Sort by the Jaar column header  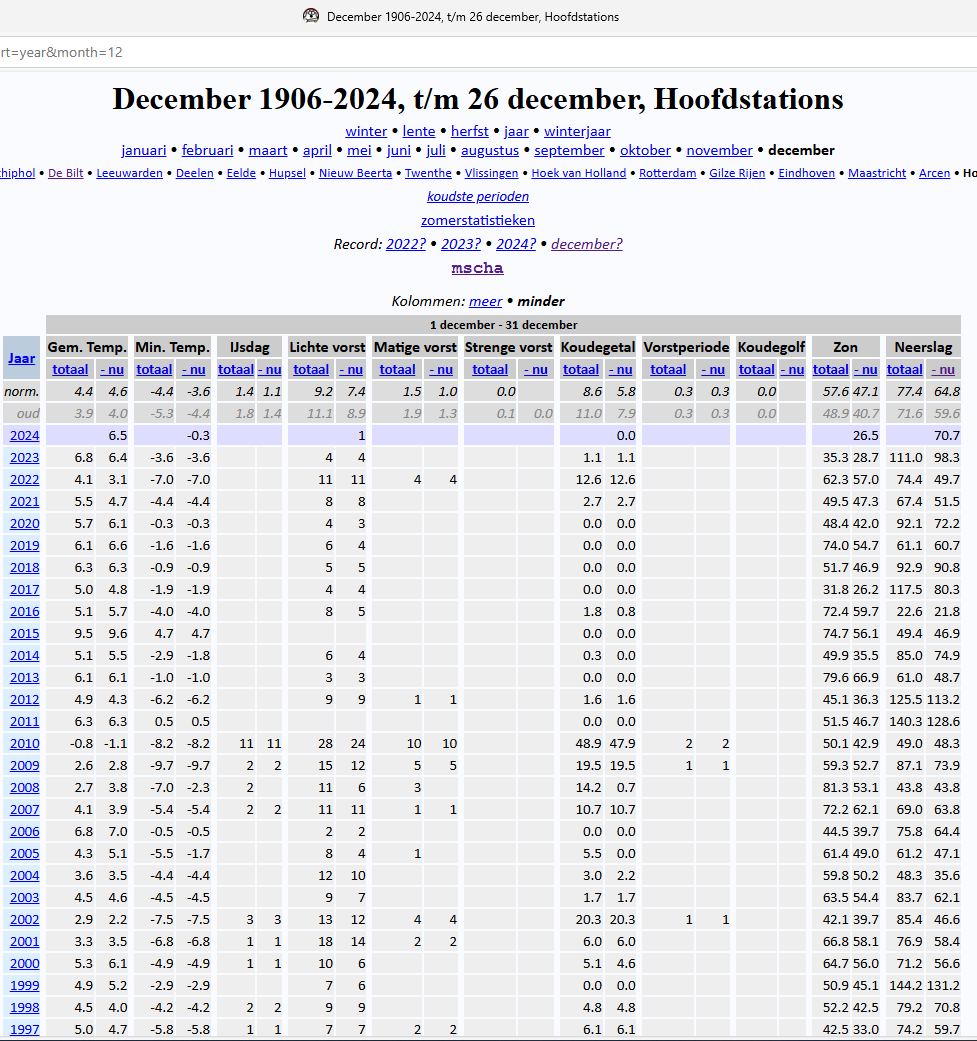21,359
